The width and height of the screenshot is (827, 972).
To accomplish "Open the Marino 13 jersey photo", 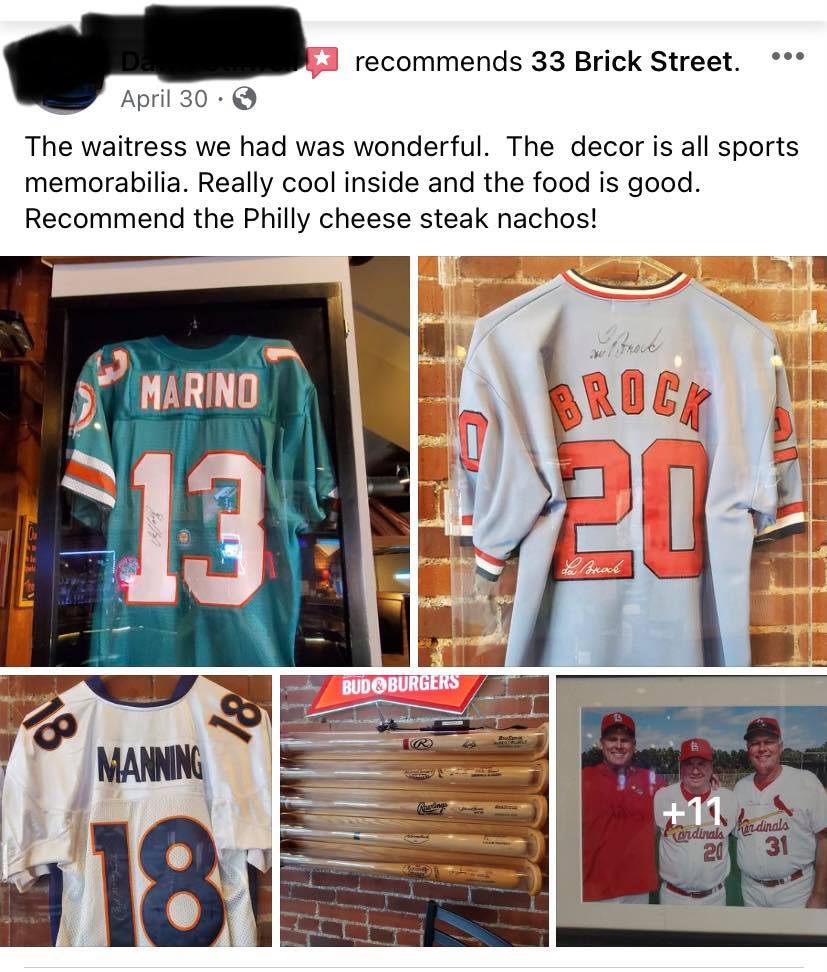I will 205,461.
